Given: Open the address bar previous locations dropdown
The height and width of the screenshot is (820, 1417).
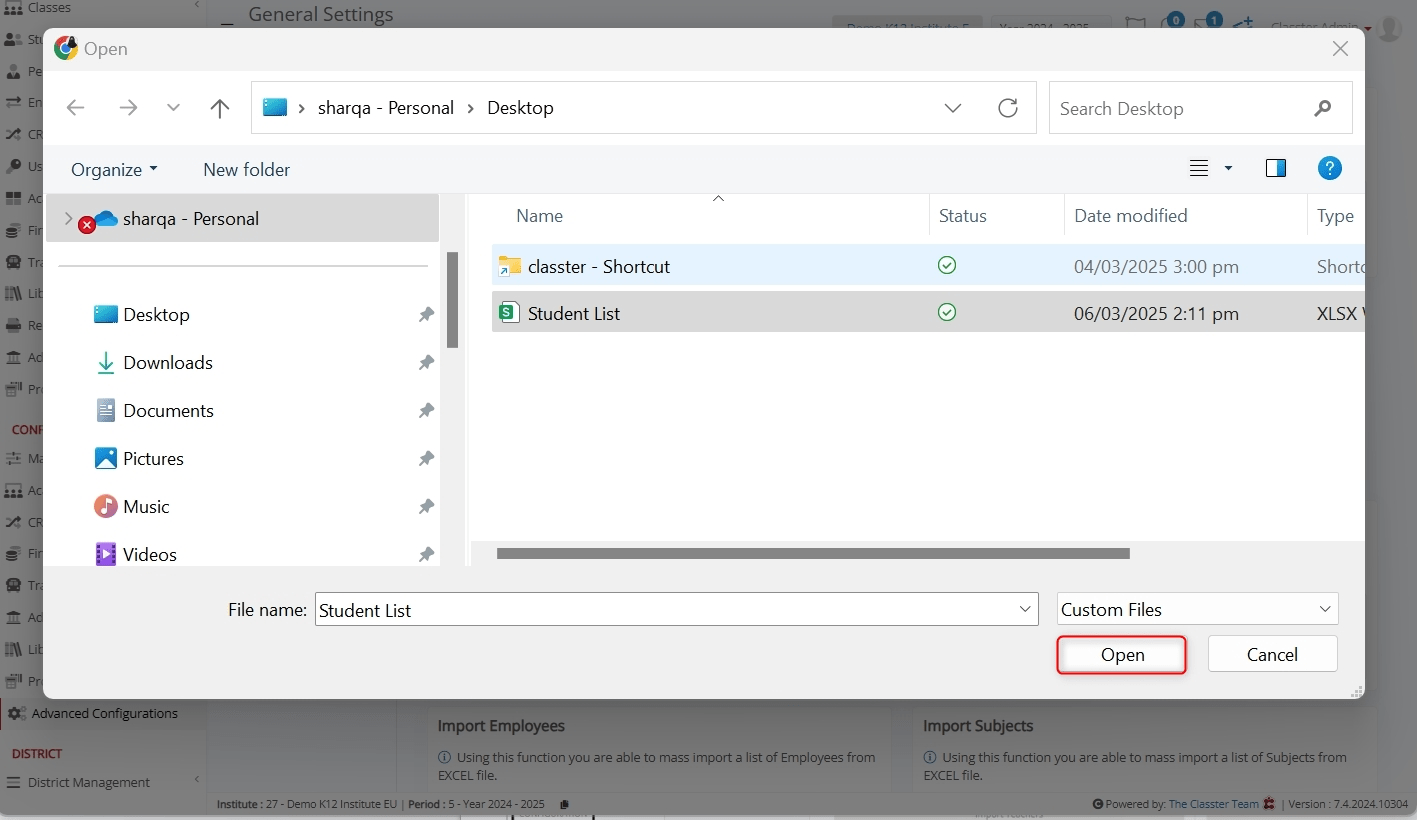Looking at the screenshot, I should pyautogui.click(x=952, y=108).
